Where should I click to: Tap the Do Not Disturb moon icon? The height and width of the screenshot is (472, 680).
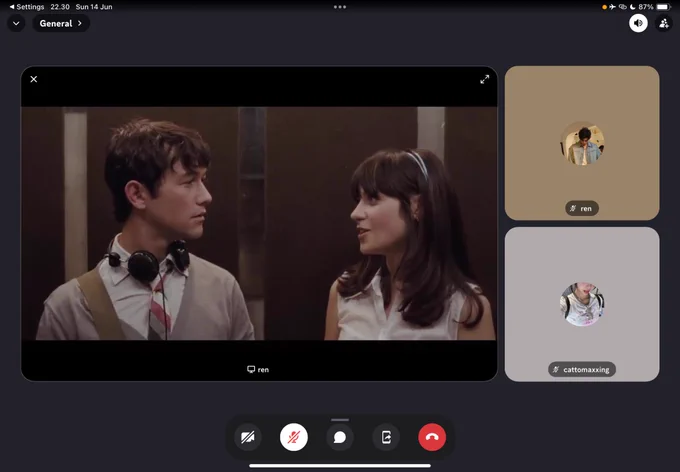pos(633,7)
